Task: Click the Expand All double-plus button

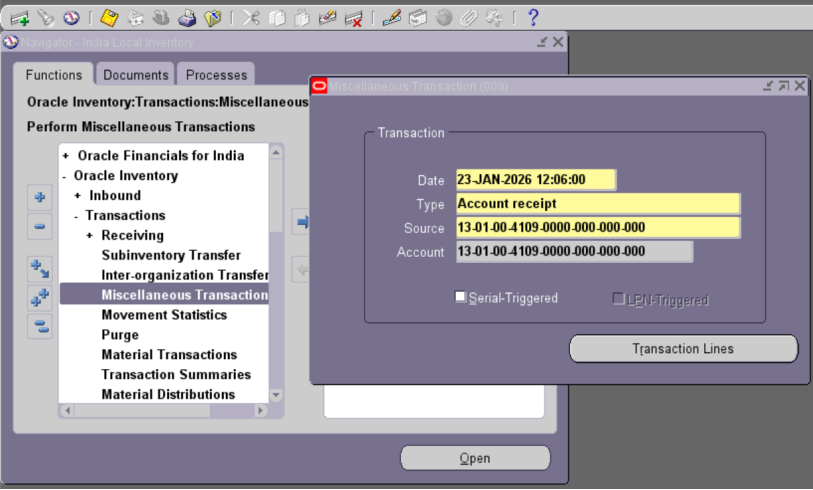Action: 40,298
